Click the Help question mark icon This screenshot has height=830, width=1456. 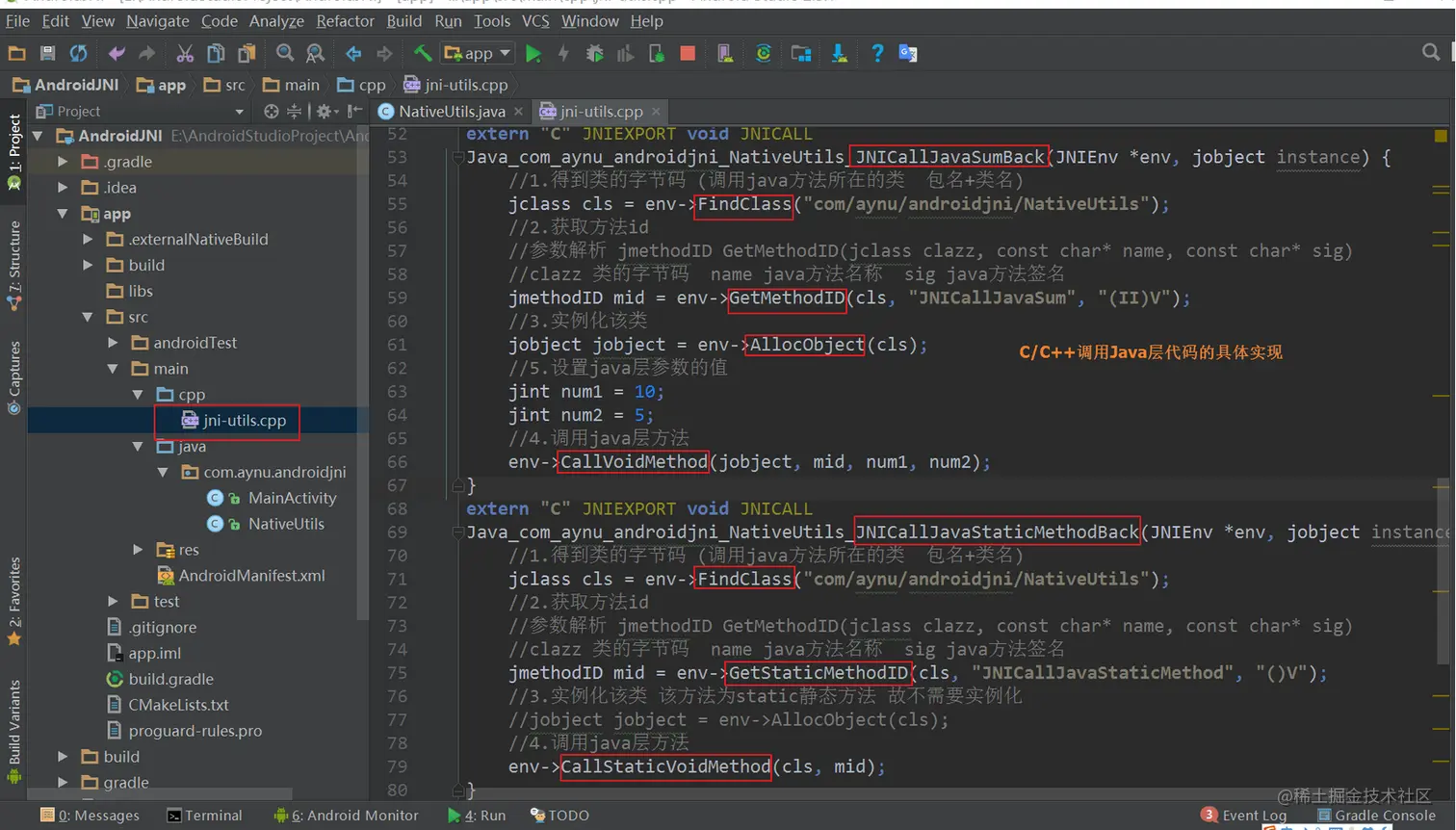click(876, 54)
